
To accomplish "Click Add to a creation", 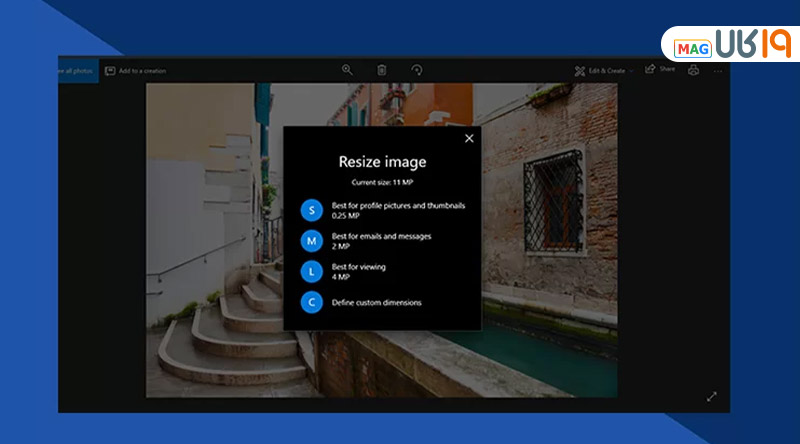I will coord(136,71).
